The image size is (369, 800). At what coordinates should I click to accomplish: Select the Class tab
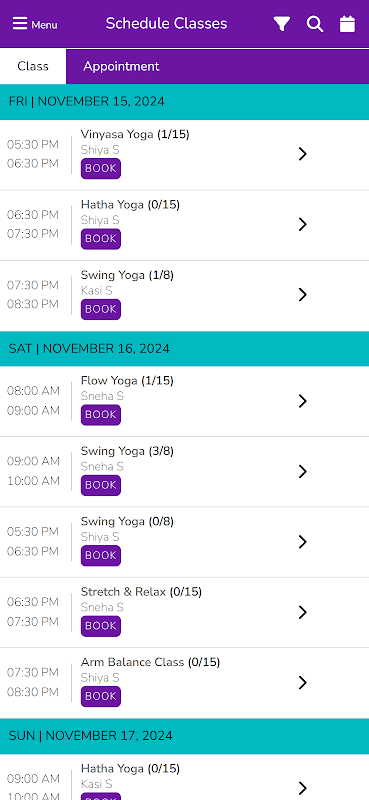click(x=33, y=66)
